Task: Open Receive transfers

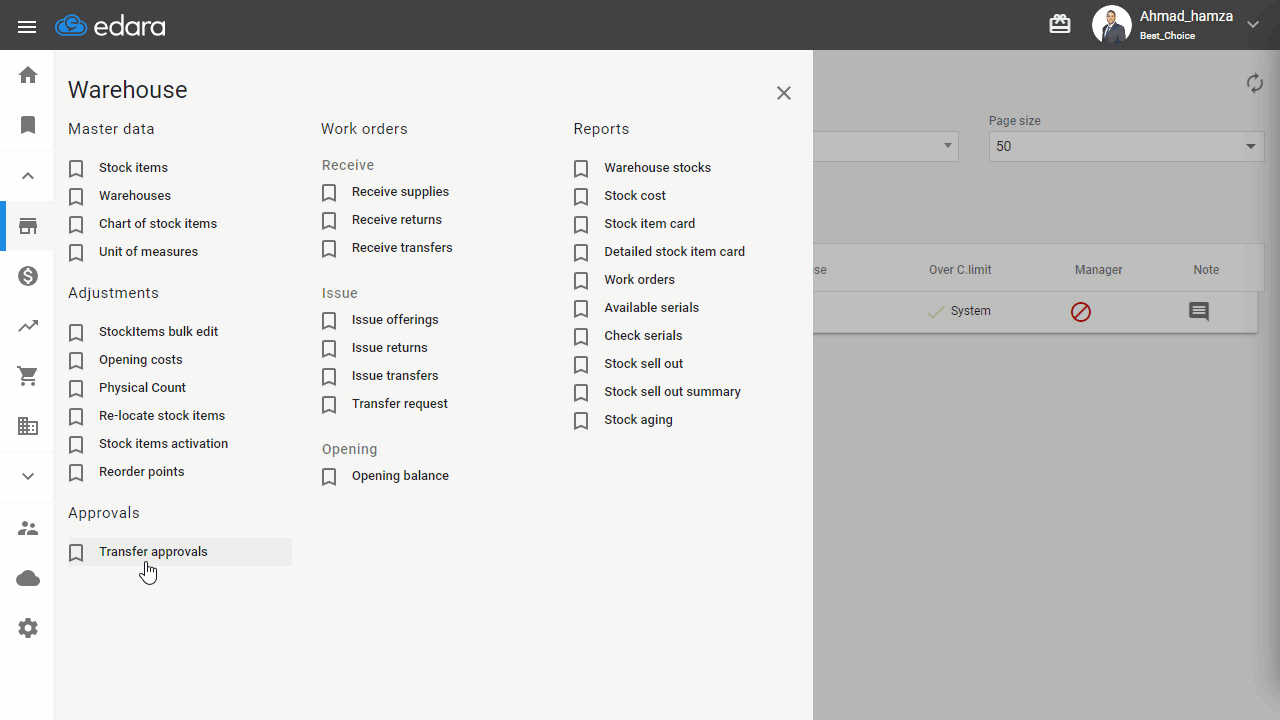Action: click(x=402, y=248)
